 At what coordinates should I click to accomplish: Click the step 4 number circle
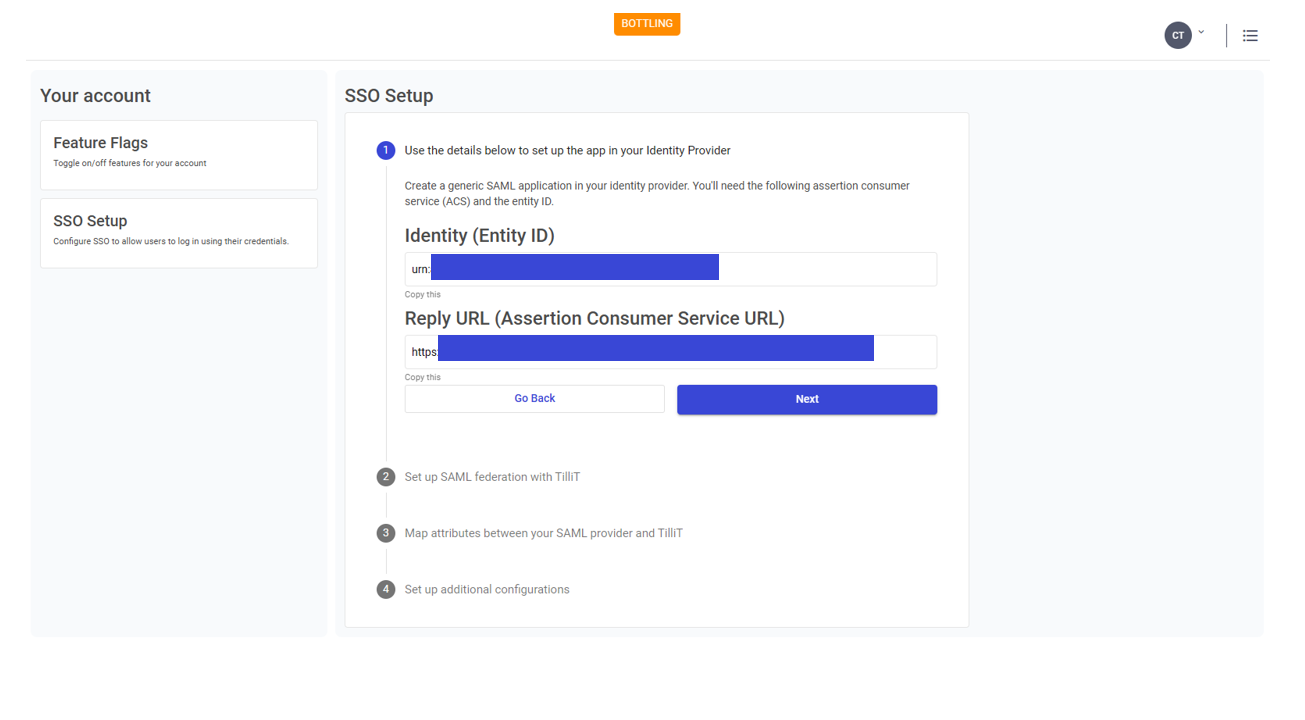386,590
